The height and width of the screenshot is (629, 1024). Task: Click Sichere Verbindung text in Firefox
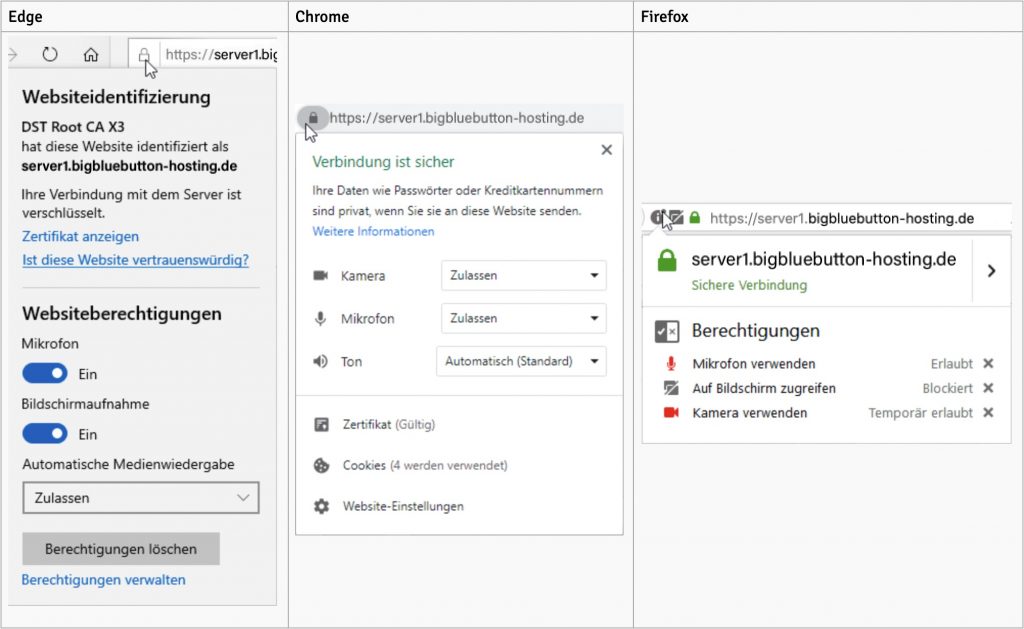click(x=749, y=285)
